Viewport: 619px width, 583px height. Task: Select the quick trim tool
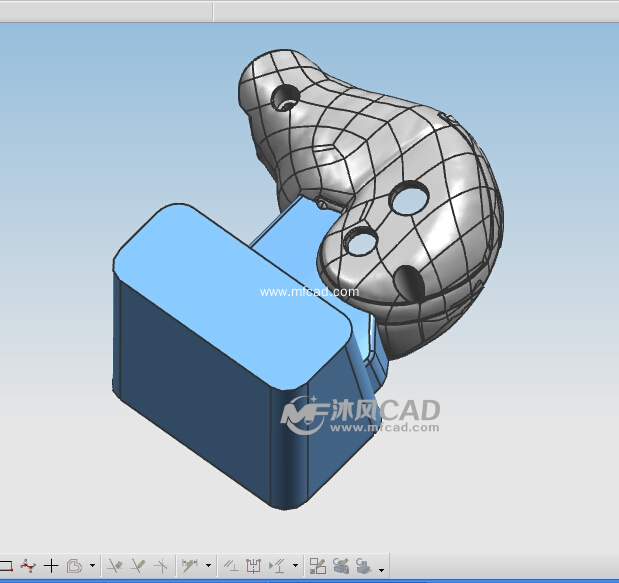(x=114, y=566)
